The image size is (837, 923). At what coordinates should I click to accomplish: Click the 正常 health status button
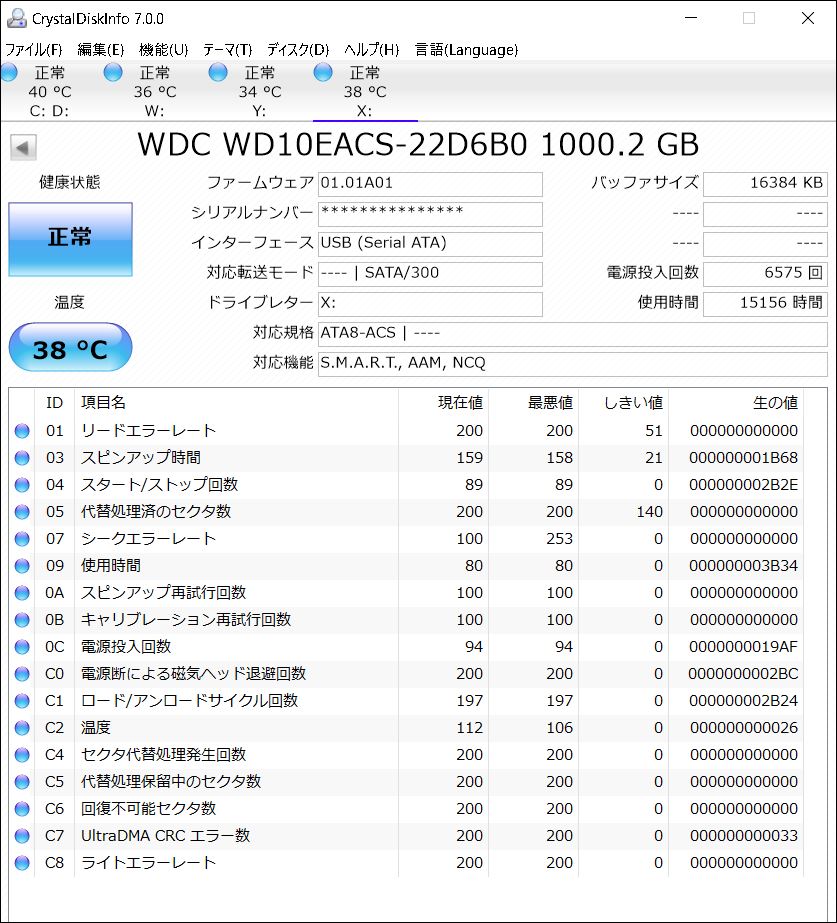[70, 238]
